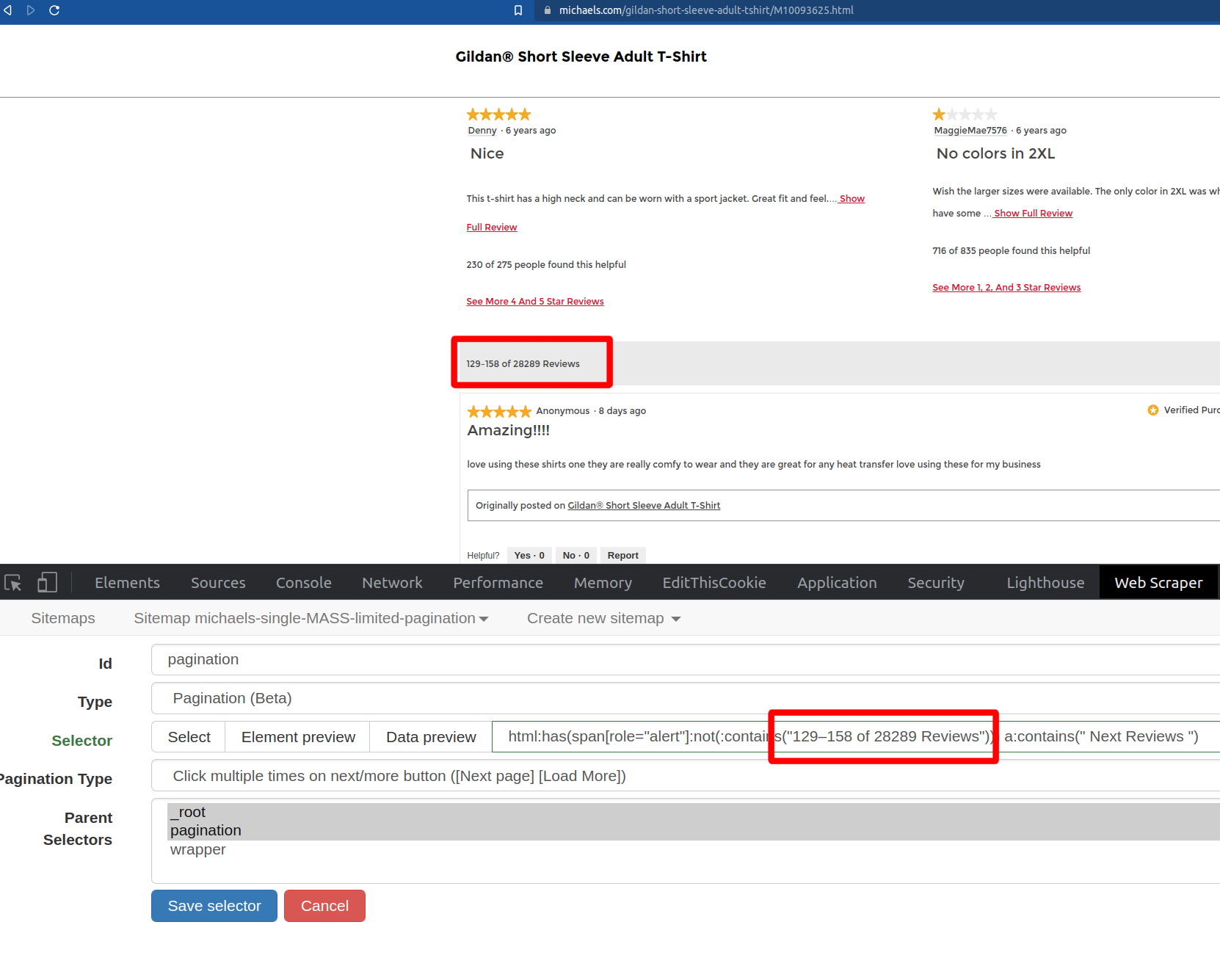Reload the page with refresh icon
This screenshot has width=1220, height=980.
(x=54, y=10)
